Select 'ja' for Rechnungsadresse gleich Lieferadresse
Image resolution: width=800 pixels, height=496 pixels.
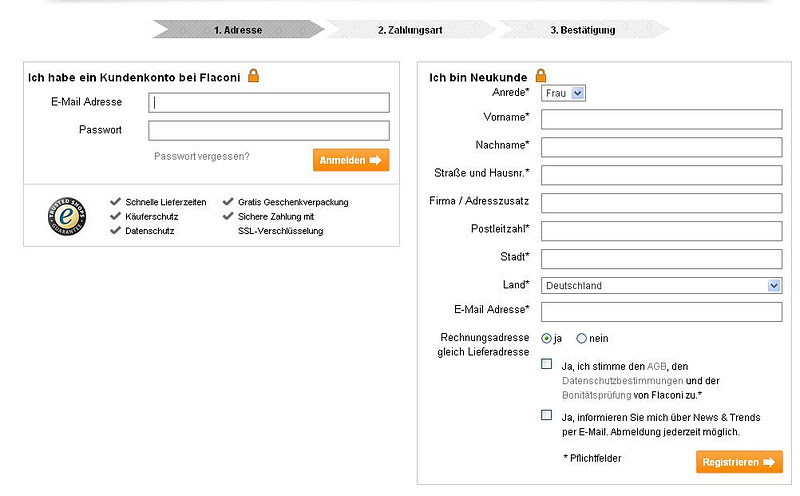click(546, 338)
